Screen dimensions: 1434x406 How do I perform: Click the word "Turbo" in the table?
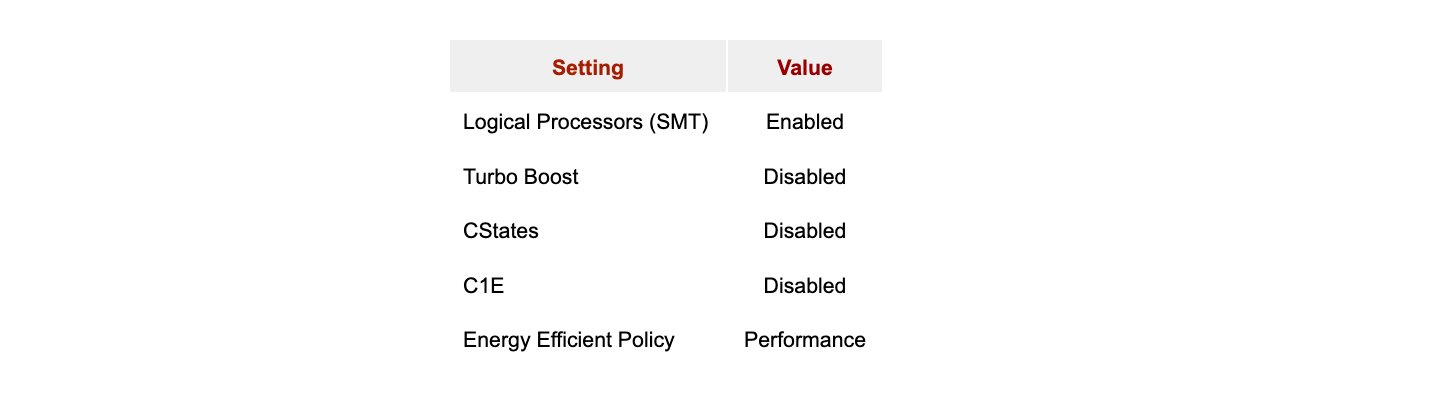490,177
